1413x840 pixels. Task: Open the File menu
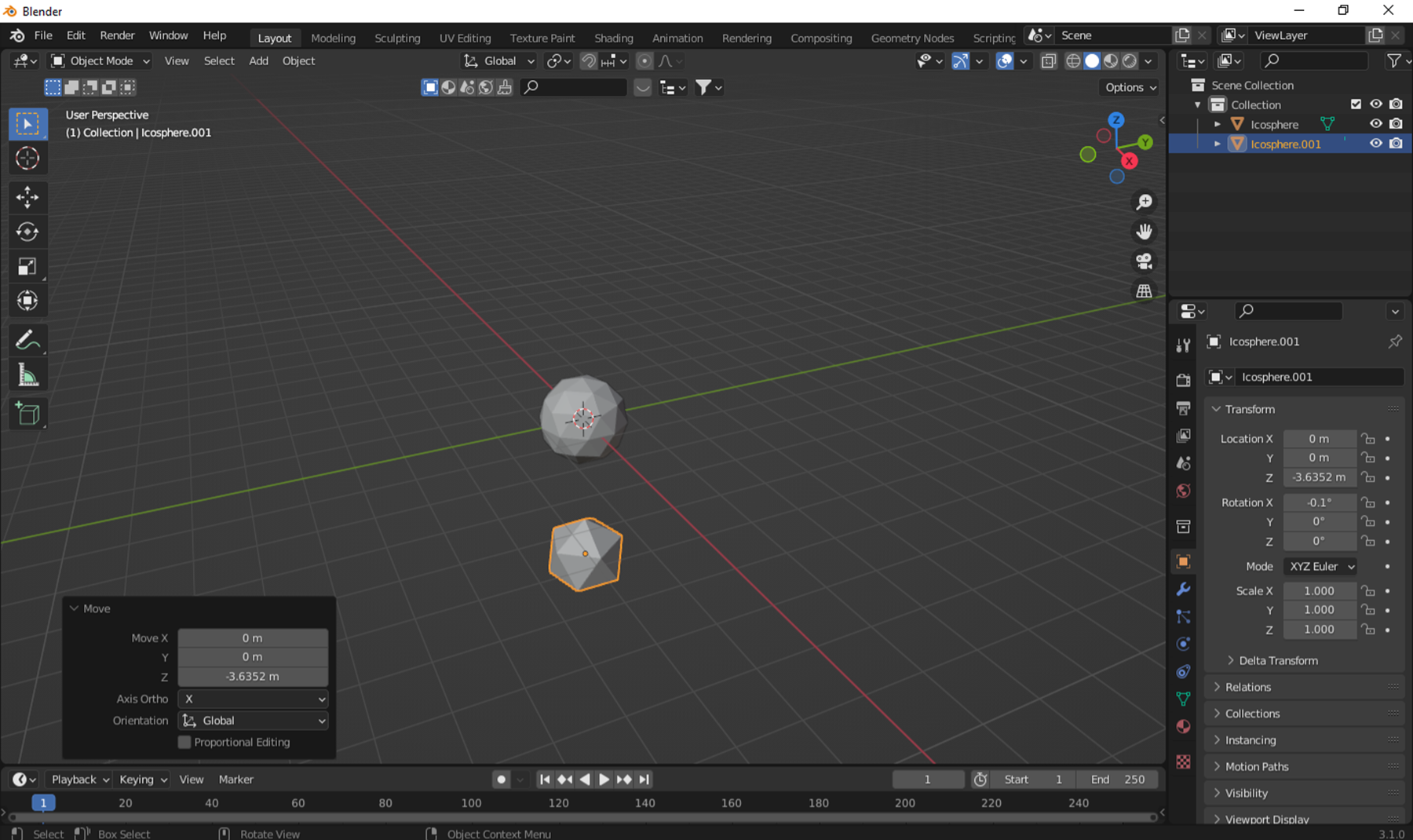[x=43, y=35]
